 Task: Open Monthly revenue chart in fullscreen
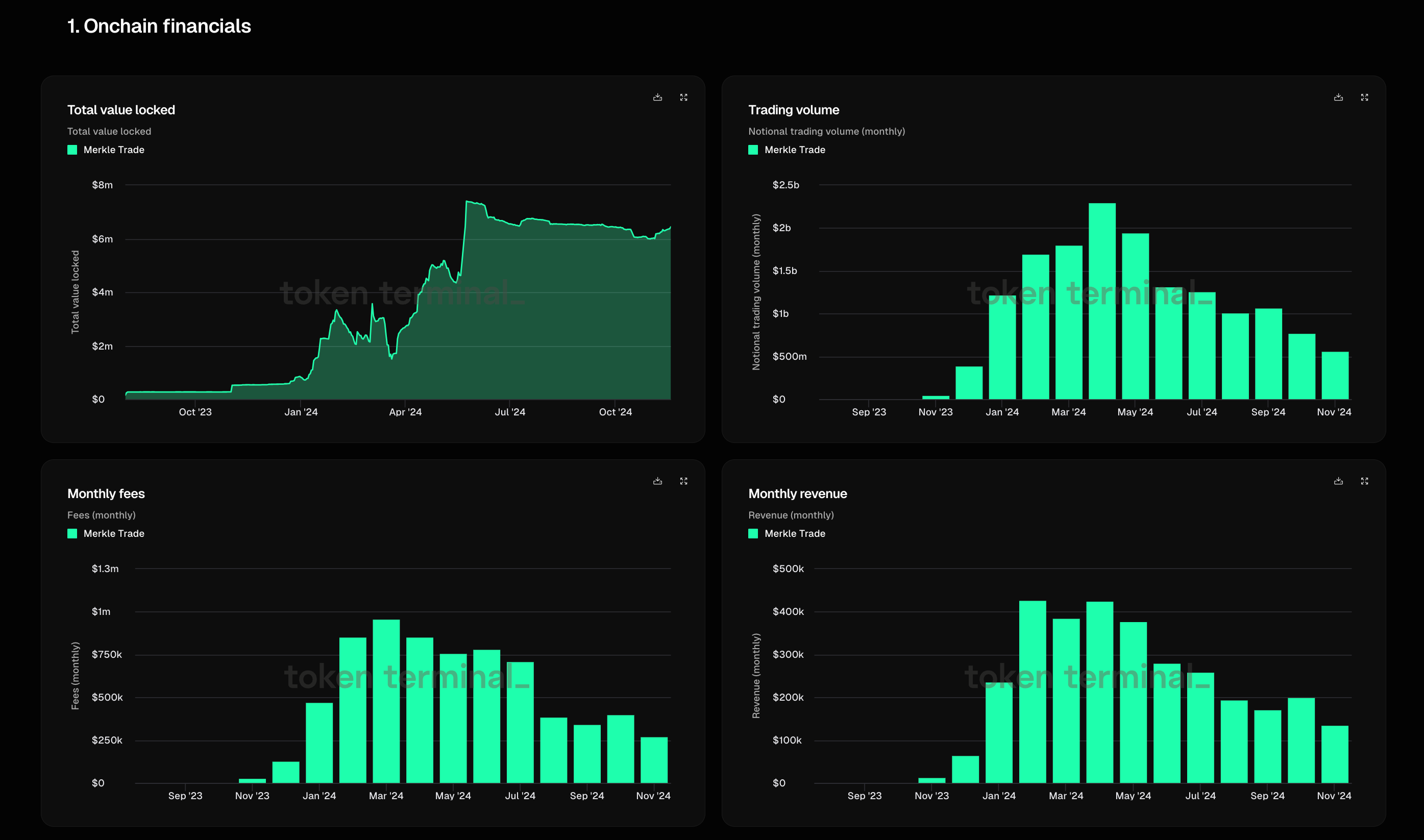coord(1365,481)
